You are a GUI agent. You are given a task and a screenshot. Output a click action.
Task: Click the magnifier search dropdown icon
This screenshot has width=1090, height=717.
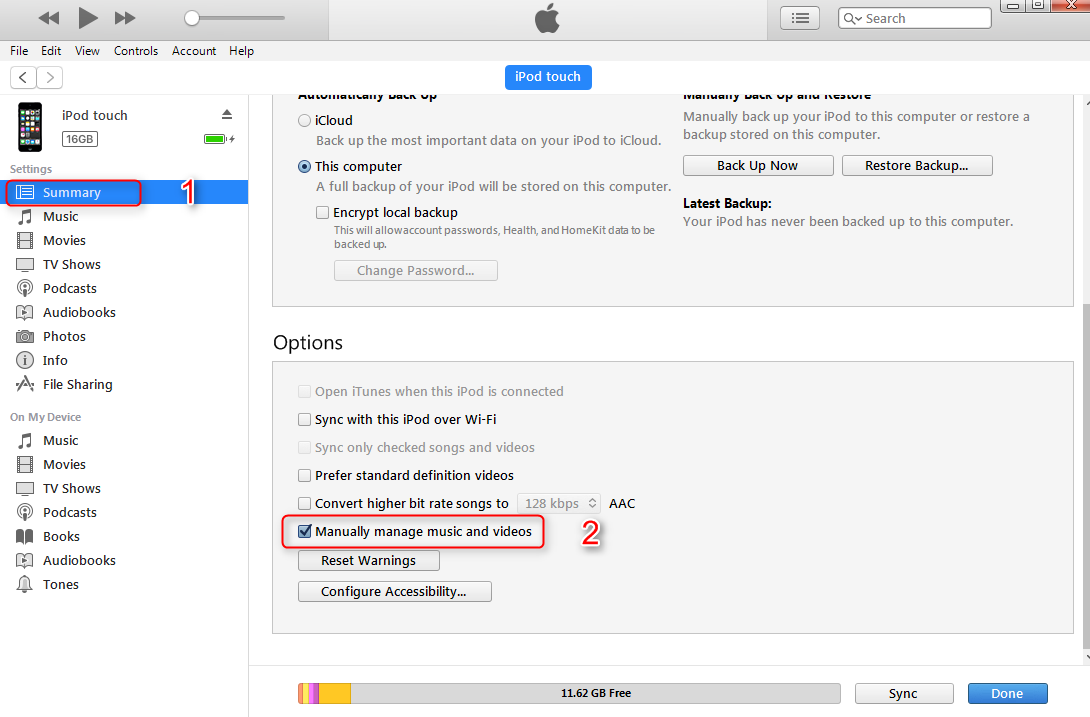click(852, 19)
